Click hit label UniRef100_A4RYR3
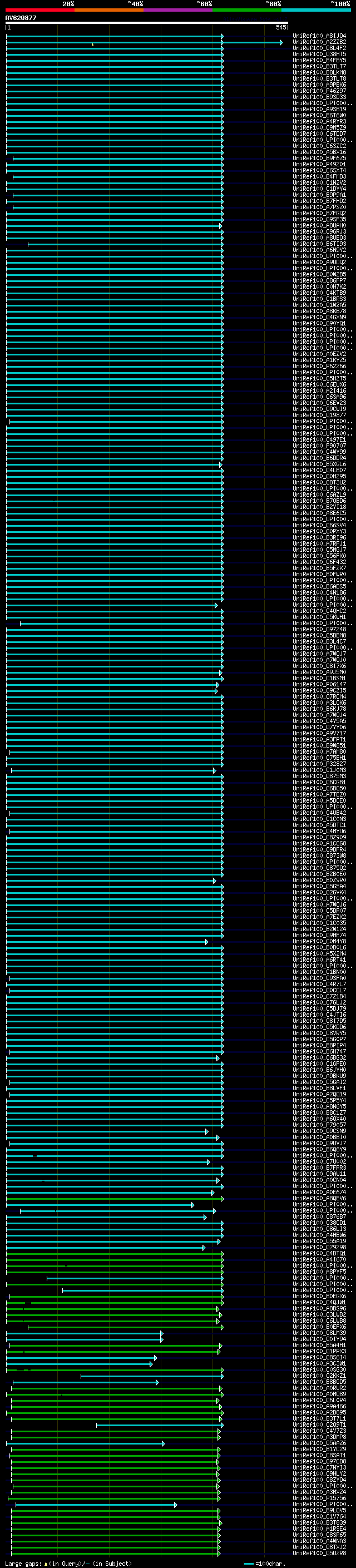356x1568 pixels. (319, 122)
